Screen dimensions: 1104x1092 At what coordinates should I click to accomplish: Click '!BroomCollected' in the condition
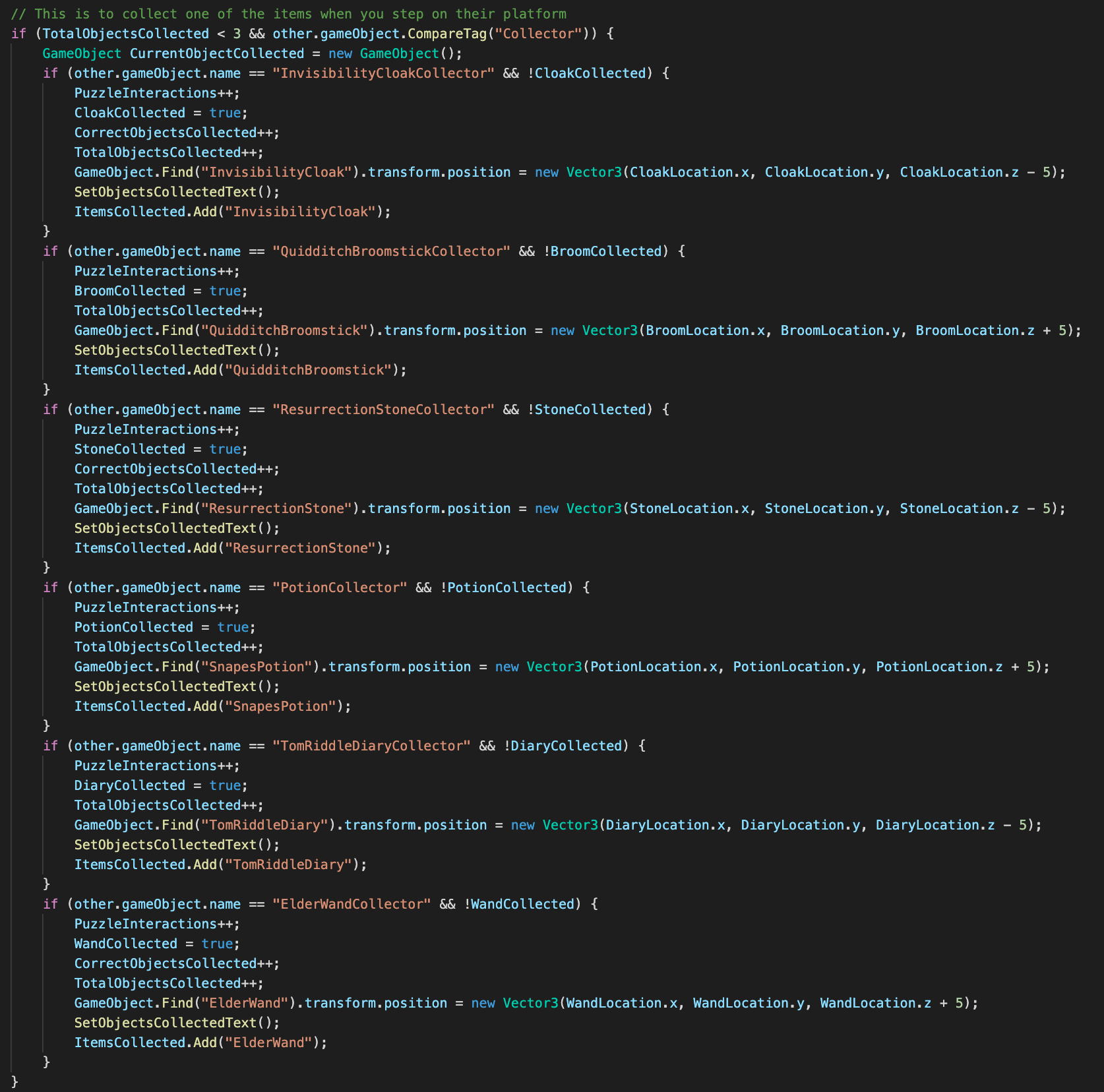pos(602,251)
